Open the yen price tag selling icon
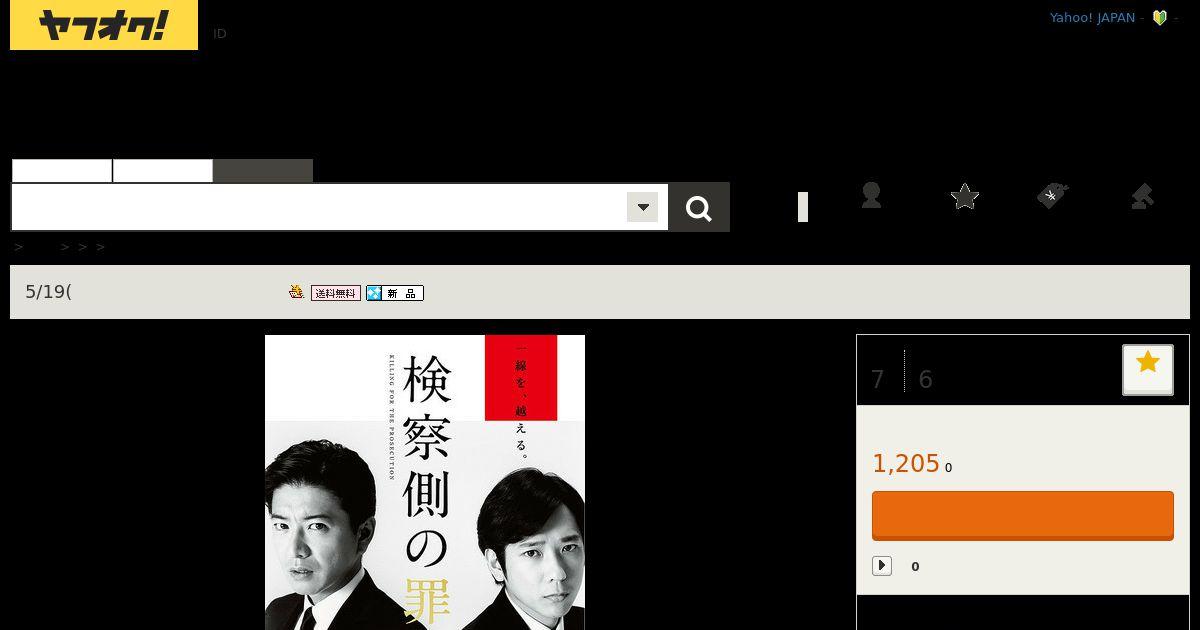Viewport: 1200px width, 630px height. (1053, 195)
